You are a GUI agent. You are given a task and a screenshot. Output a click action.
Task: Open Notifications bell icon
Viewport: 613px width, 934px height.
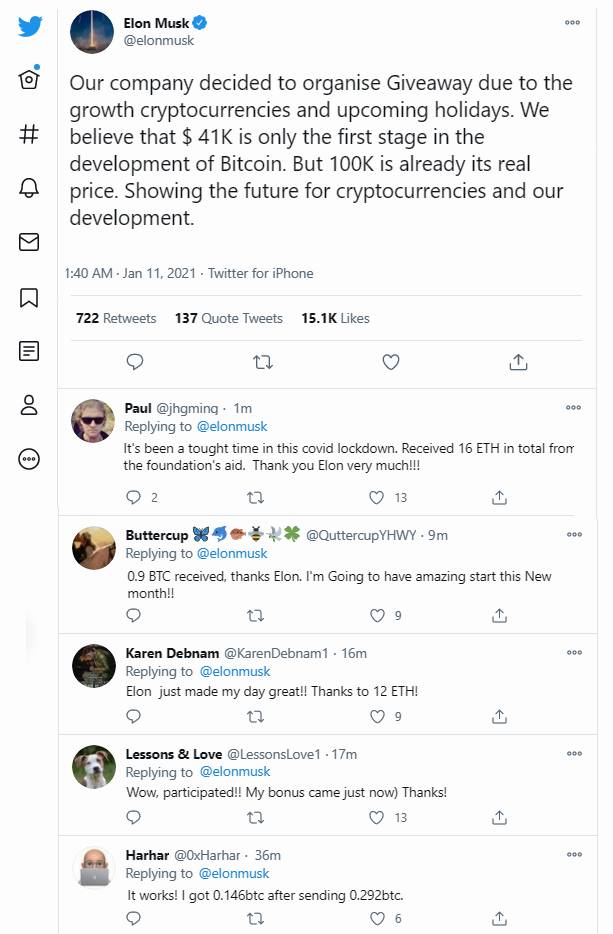29,188
